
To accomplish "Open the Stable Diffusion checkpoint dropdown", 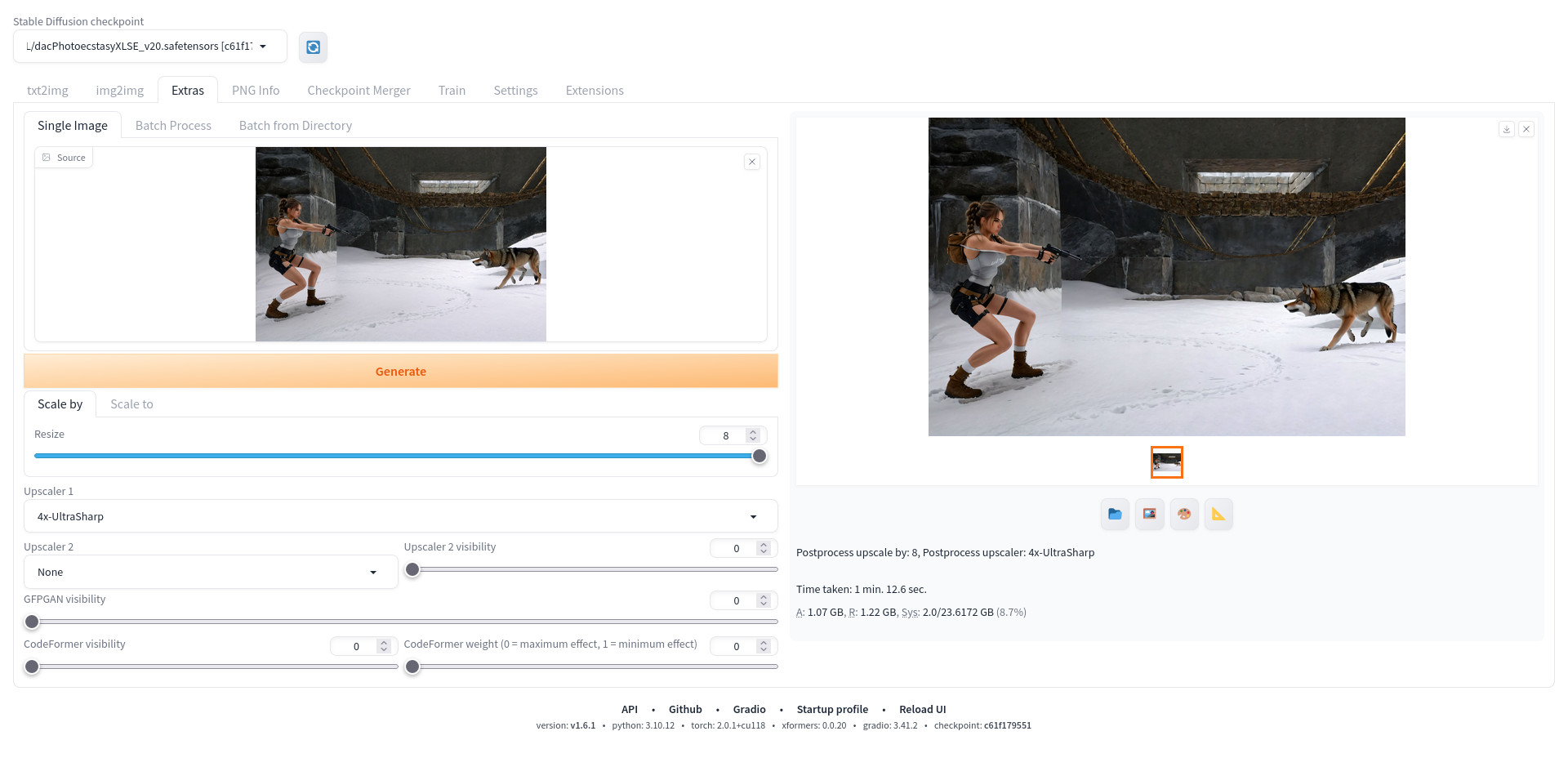I will pyautogui.click(x=150, y=47).
